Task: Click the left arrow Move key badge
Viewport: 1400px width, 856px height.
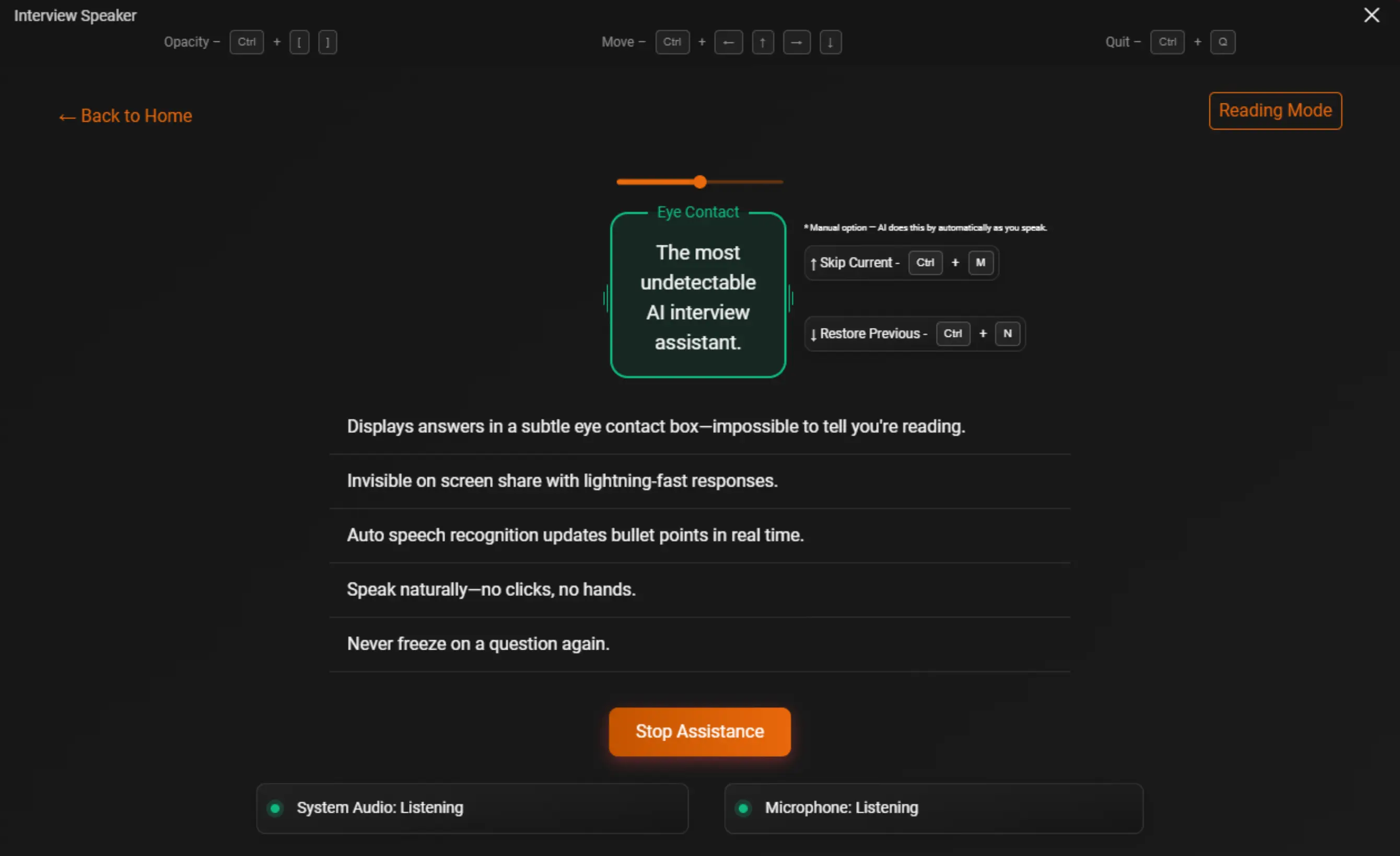Action: coord(729,42)
